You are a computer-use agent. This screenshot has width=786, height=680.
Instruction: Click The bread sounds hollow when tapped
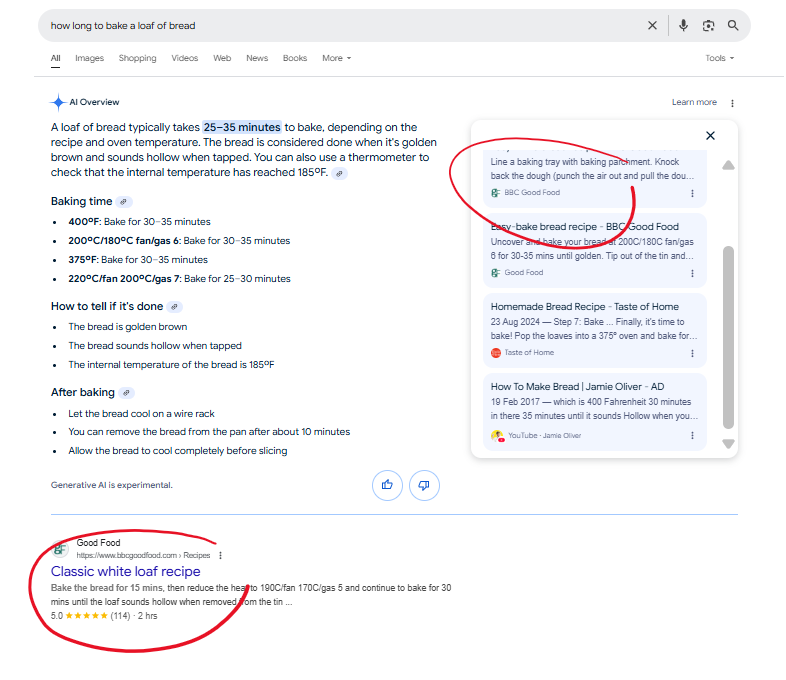click(155, 346)
